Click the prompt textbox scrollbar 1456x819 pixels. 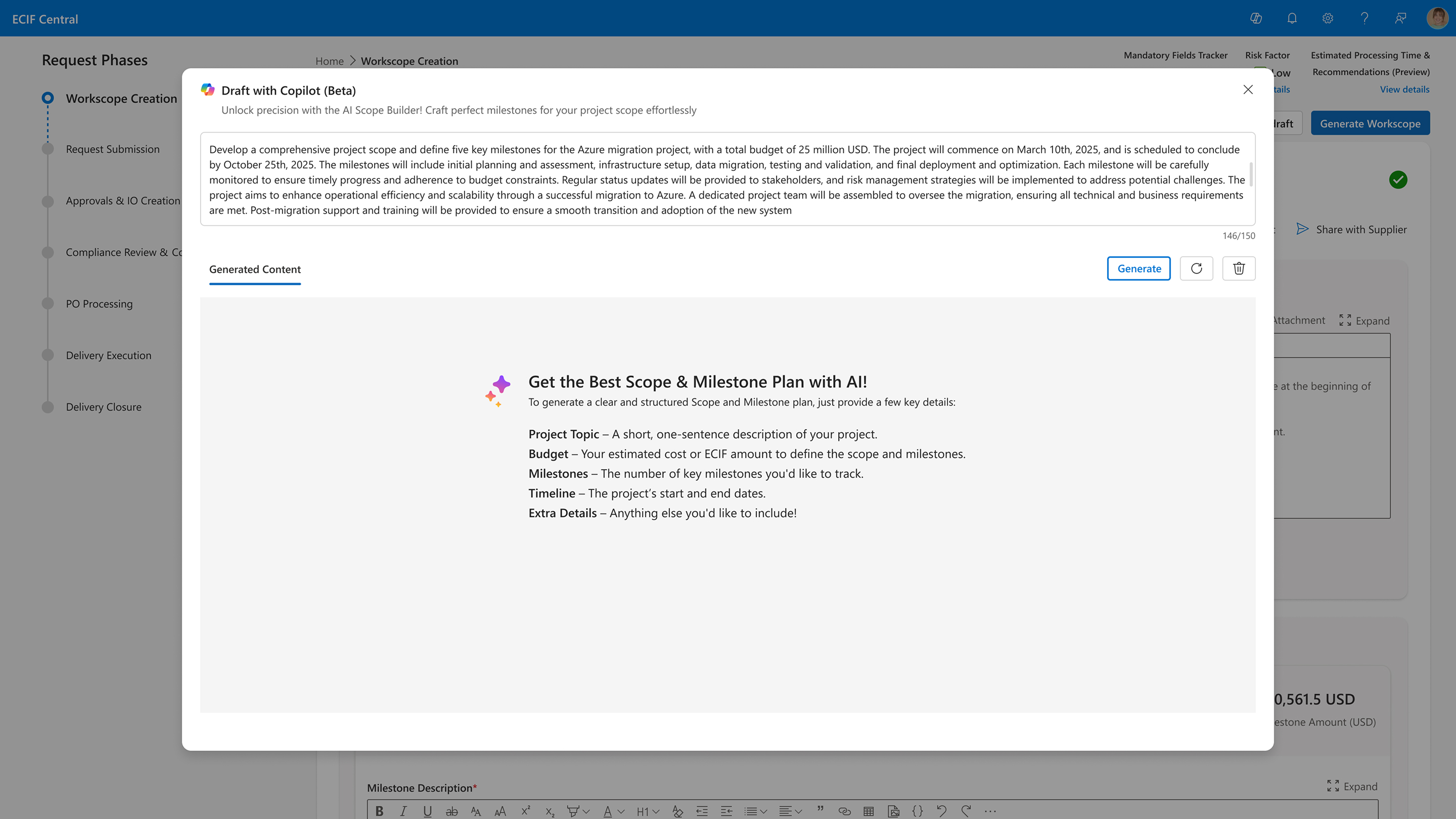pos(1251,174)
